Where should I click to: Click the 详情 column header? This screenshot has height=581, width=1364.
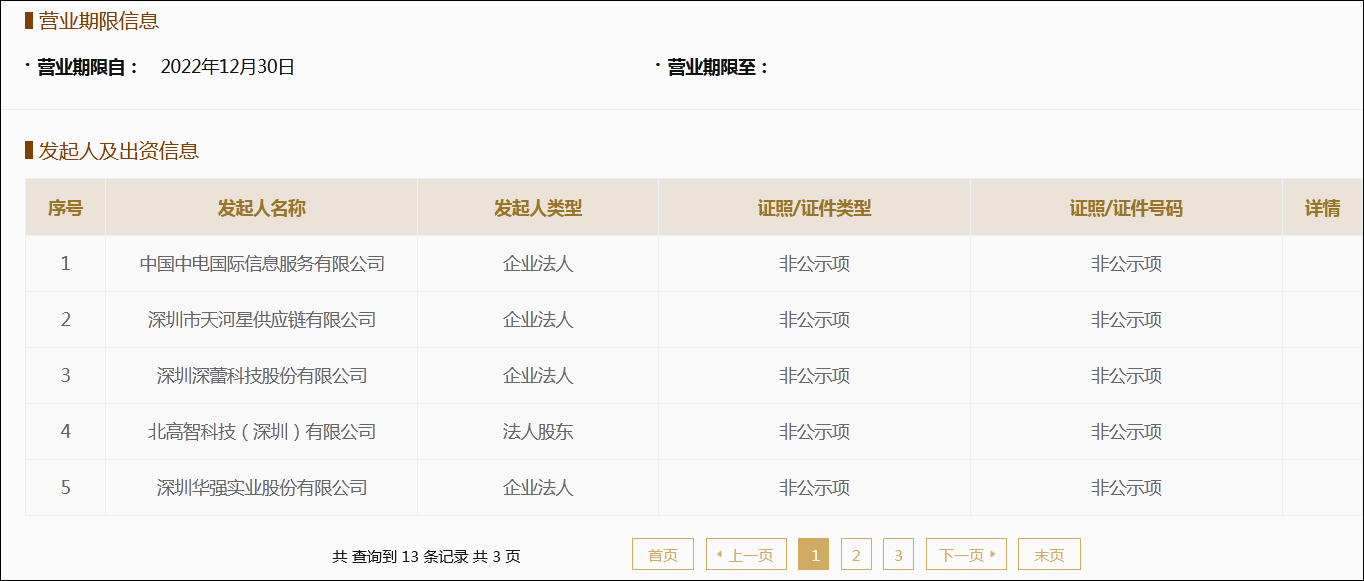click(1322, 208)
